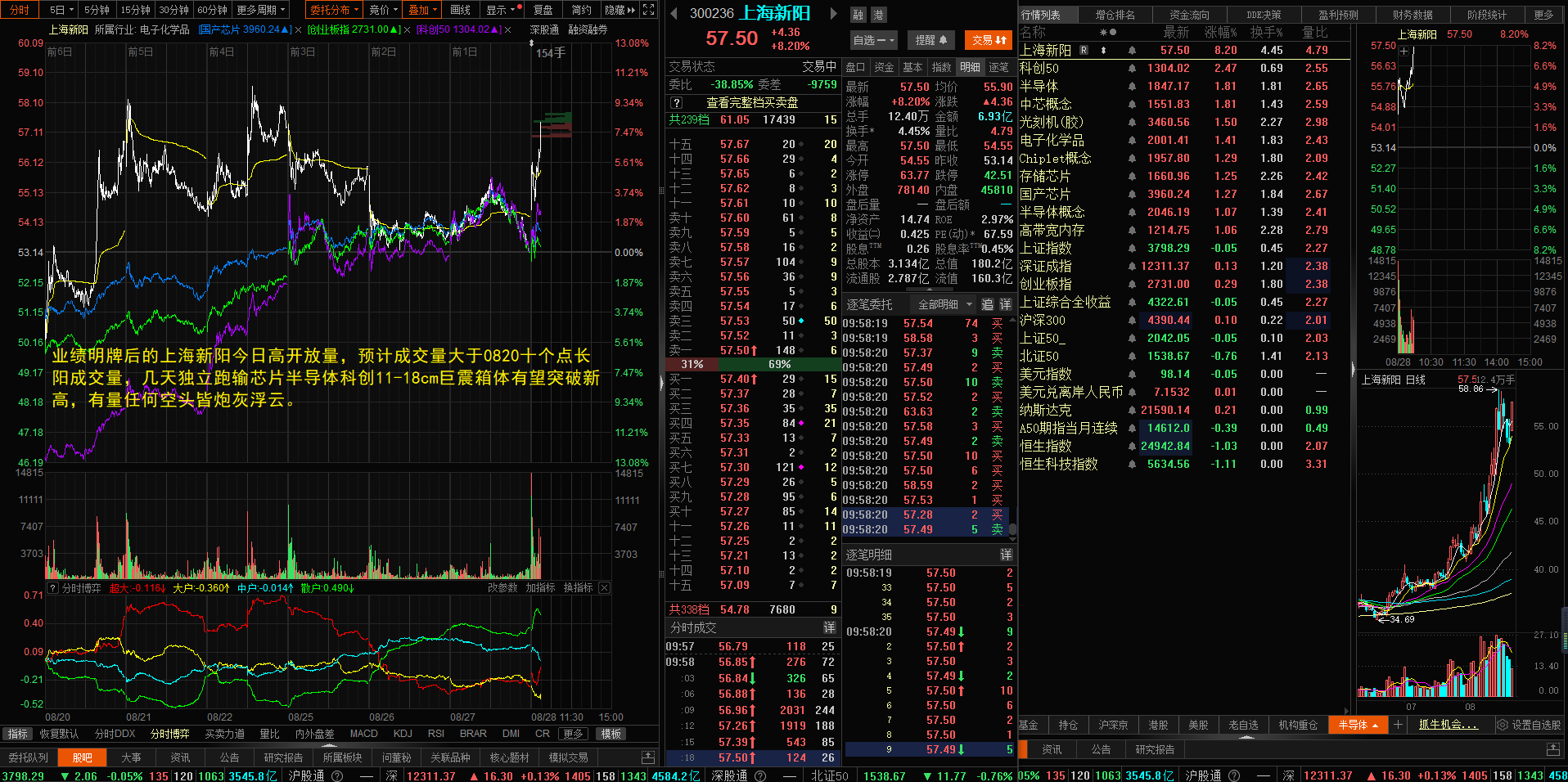Close the 分时博弈 indicator panel
Screen dimensions: 1568x782
pyautogui.click(x=604, y=587)
